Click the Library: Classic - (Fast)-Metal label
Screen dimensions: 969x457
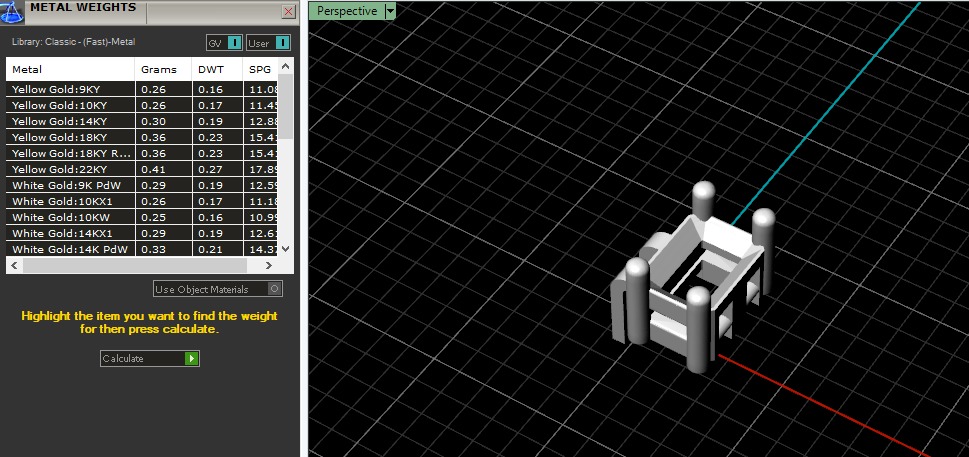pos(74,42)
